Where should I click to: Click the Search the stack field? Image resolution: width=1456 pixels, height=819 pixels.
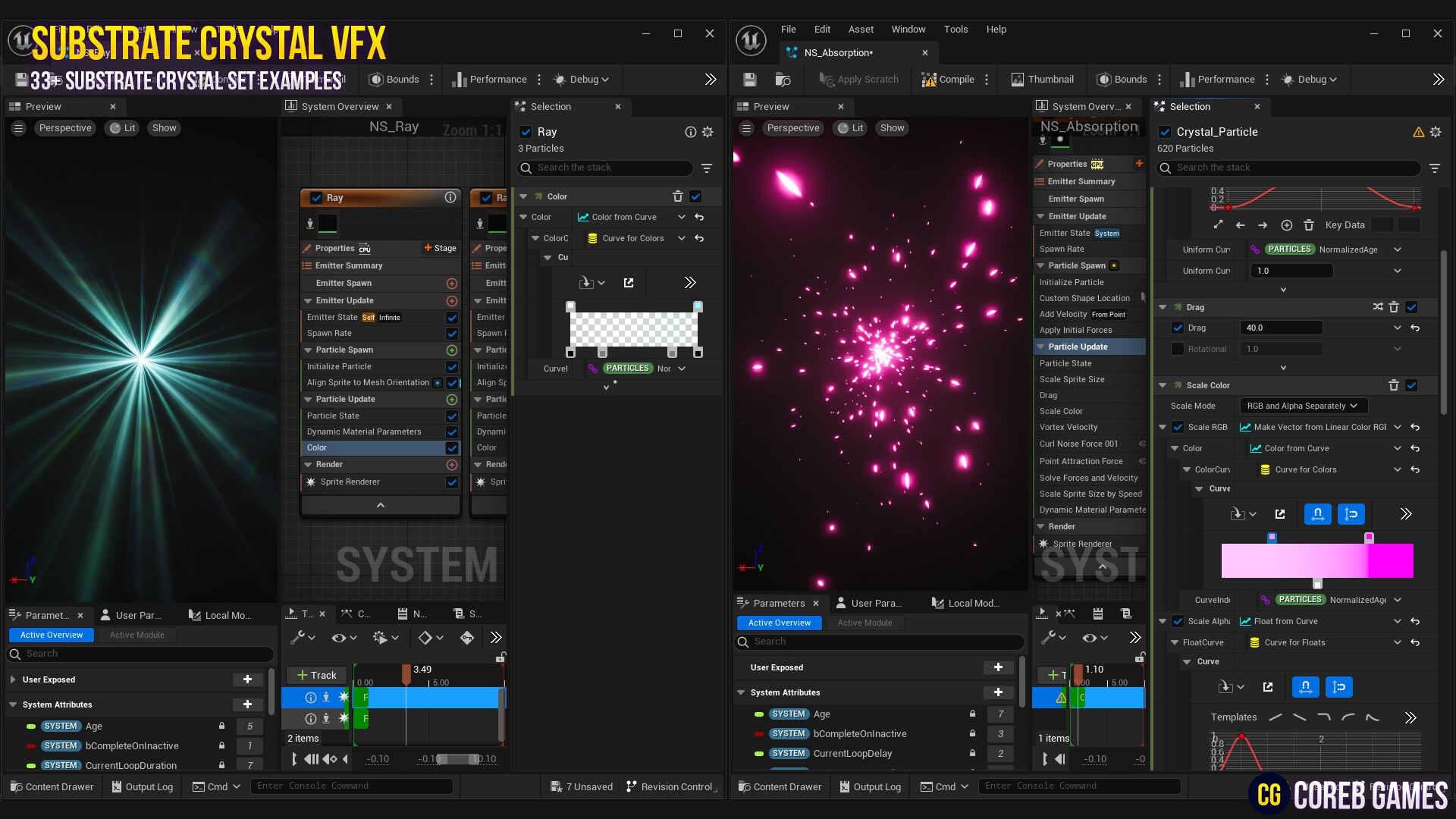tap(1289, 168)
